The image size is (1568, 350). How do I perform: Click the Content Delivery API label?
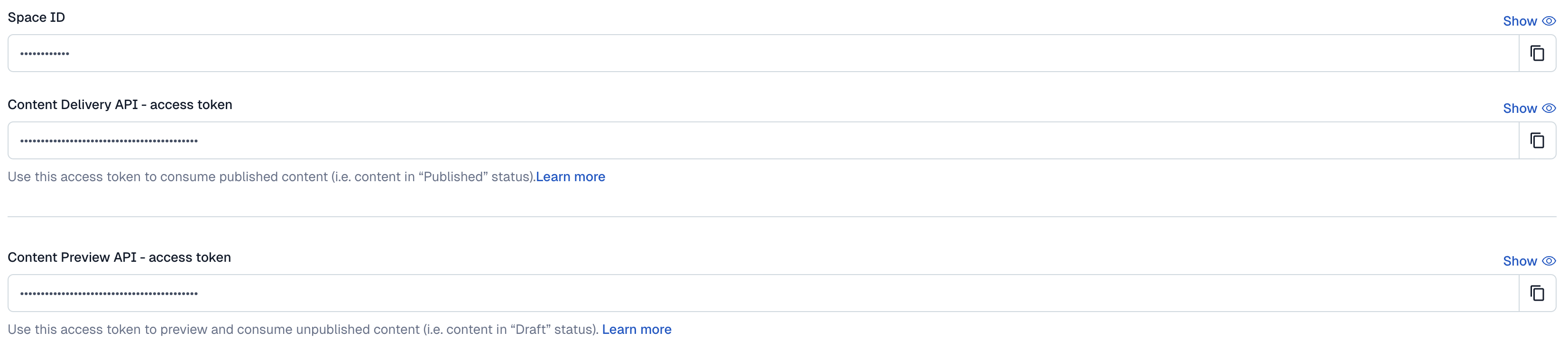coord(120,105)
